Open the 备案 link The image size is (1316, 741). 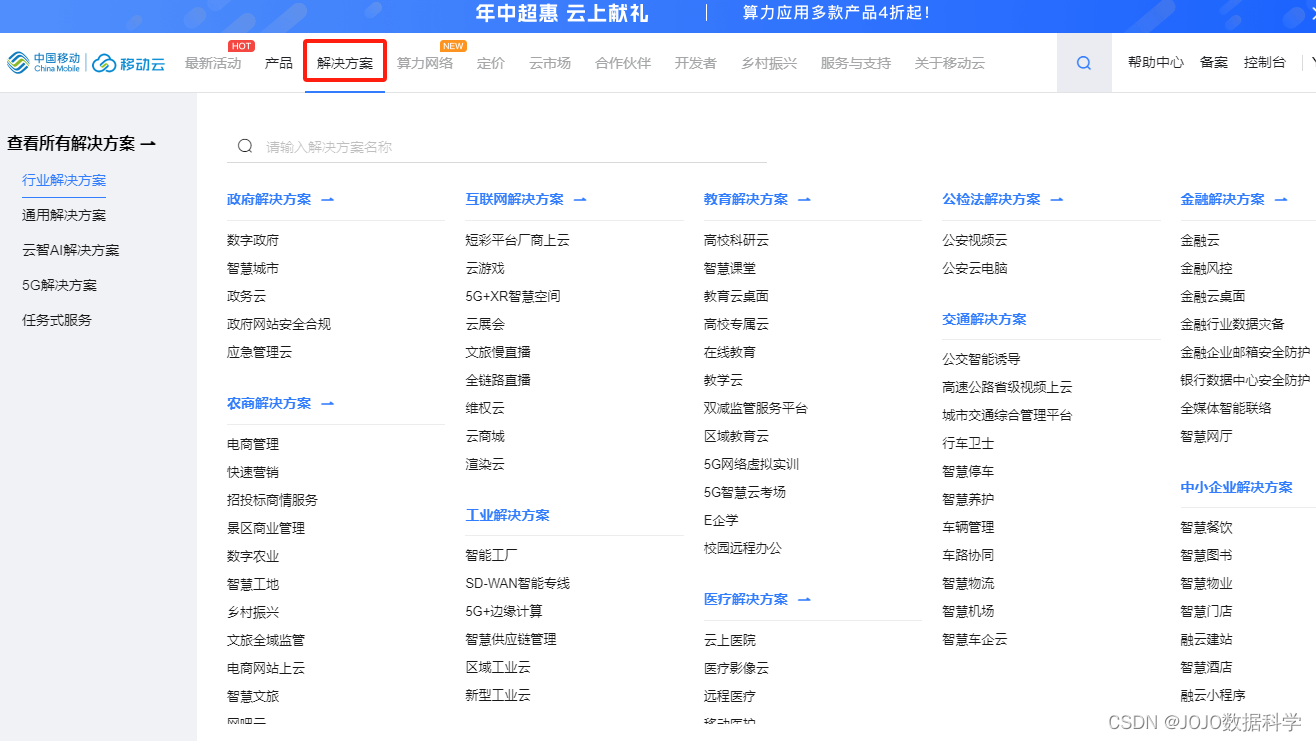(x=1214, y=62)
